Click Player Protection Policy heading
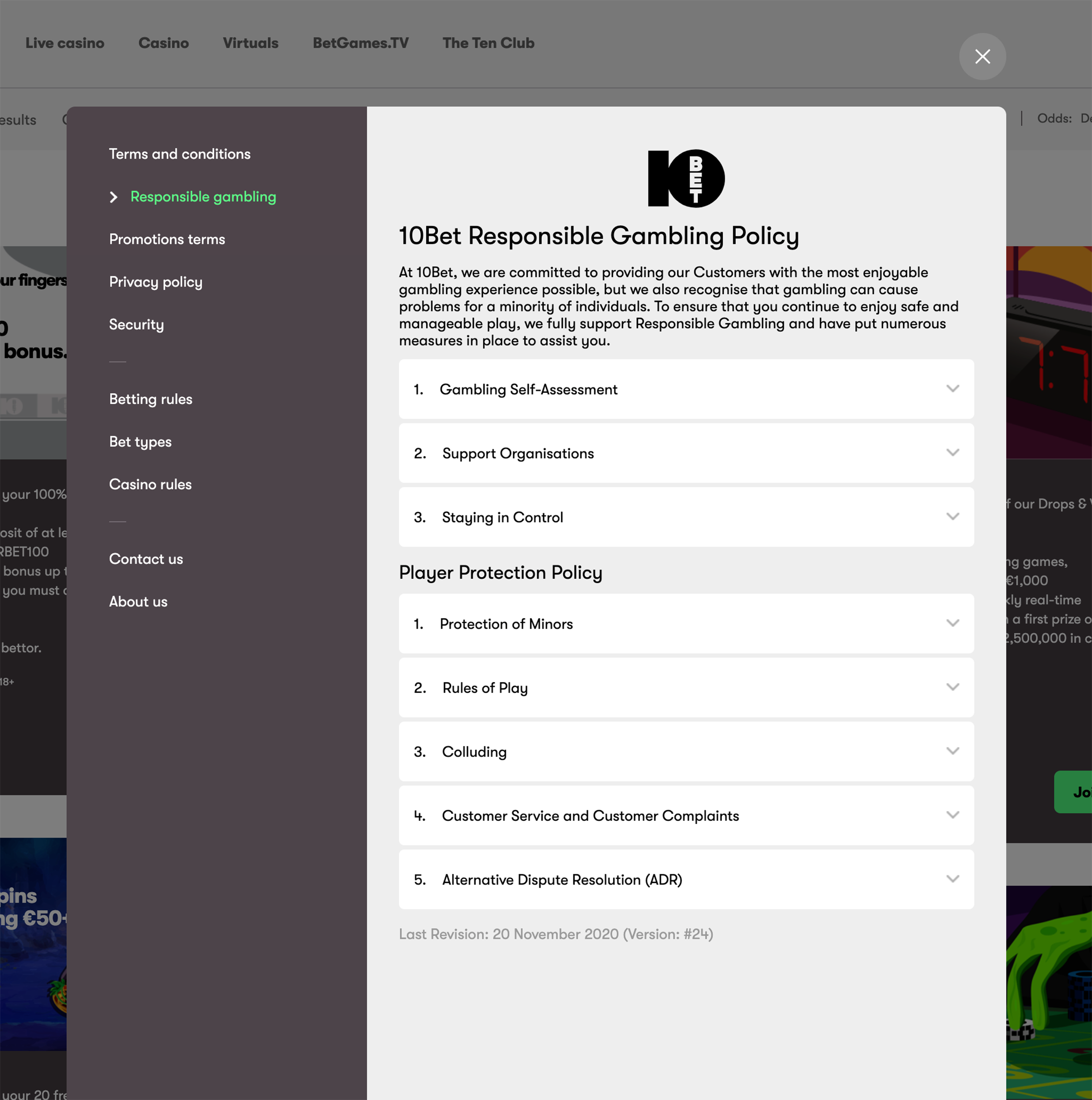 tap(501, 572)
